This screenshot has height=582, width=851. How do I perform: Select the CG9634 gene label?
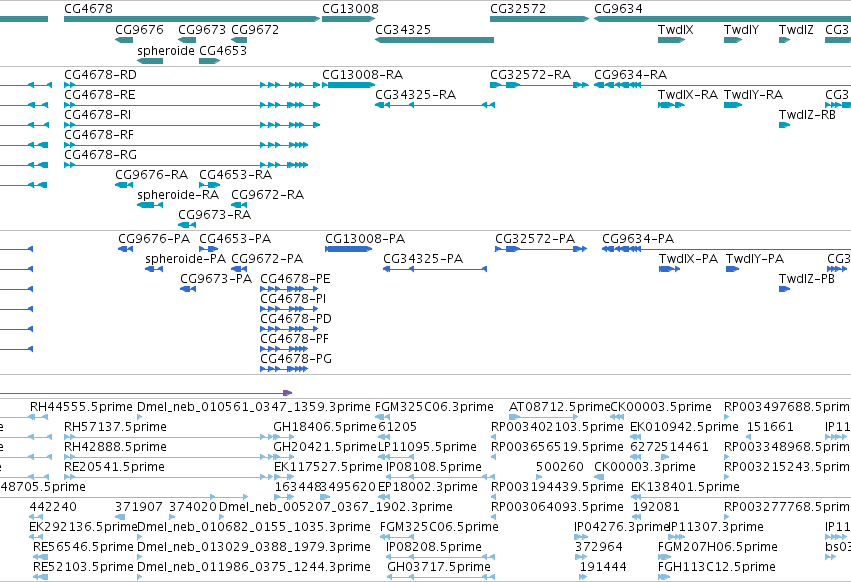coord(618,9)
